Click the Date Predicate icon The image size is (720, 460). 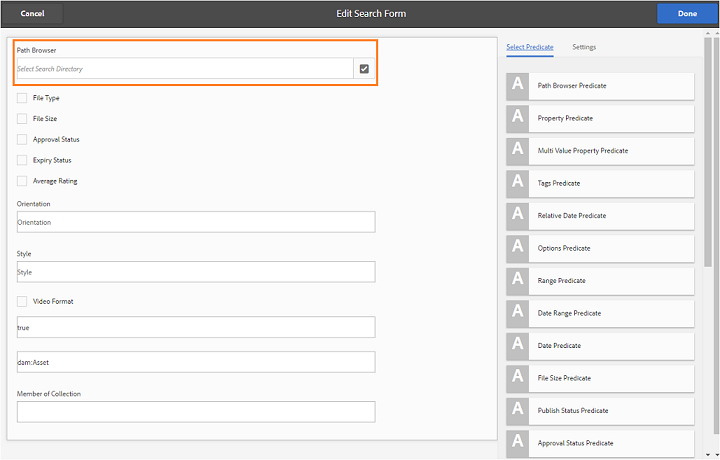[518, 346]
